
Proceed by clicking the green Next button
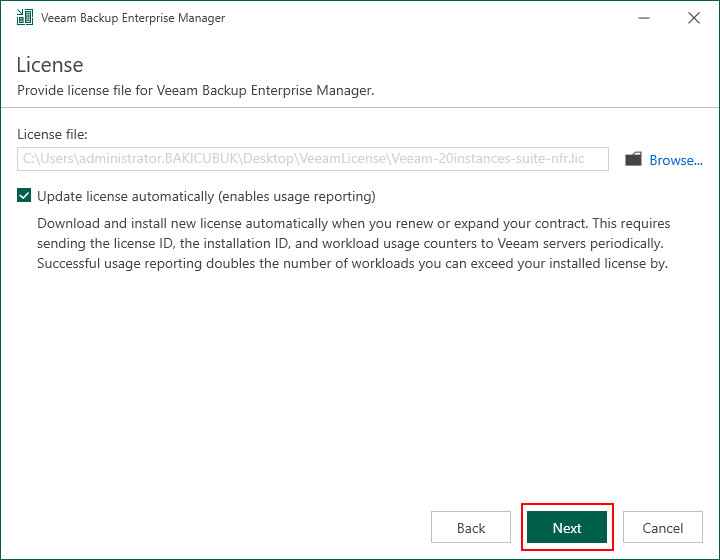(567, 527)
